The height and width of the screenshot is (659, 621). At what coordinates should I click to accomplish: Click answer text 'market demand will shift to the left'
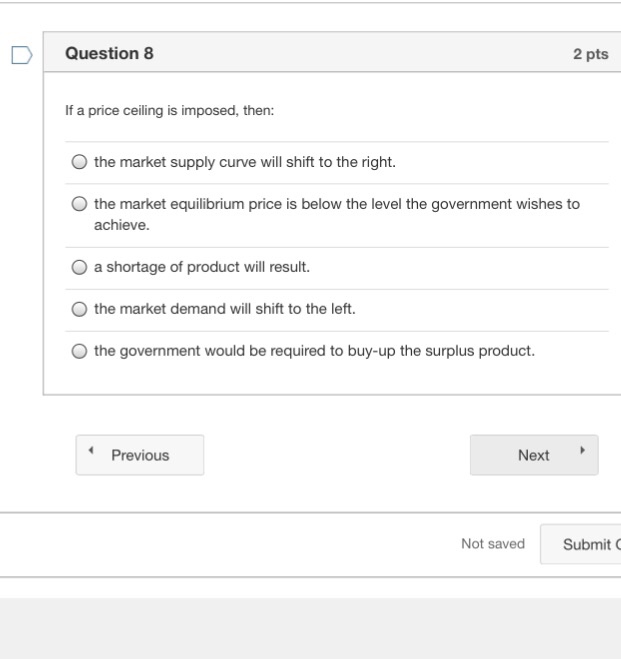pyautogui.click(x=225, y=309)
